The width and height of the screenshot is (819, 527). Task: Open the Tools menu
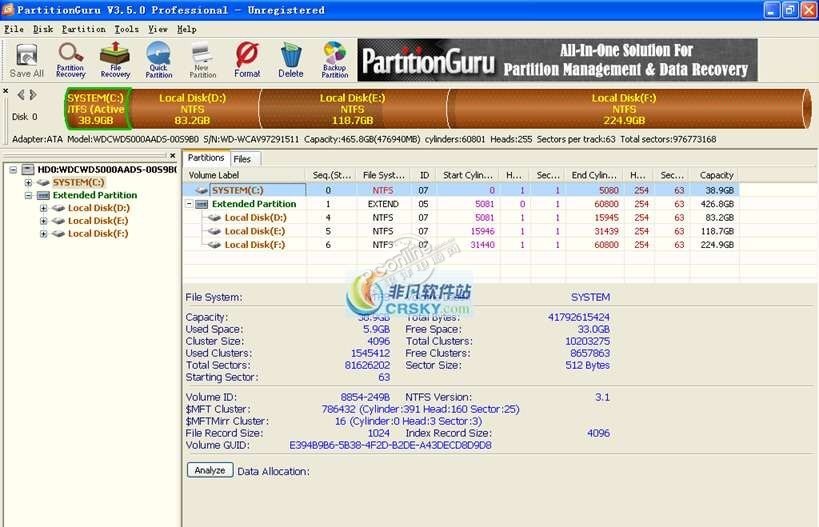[126, 29]
